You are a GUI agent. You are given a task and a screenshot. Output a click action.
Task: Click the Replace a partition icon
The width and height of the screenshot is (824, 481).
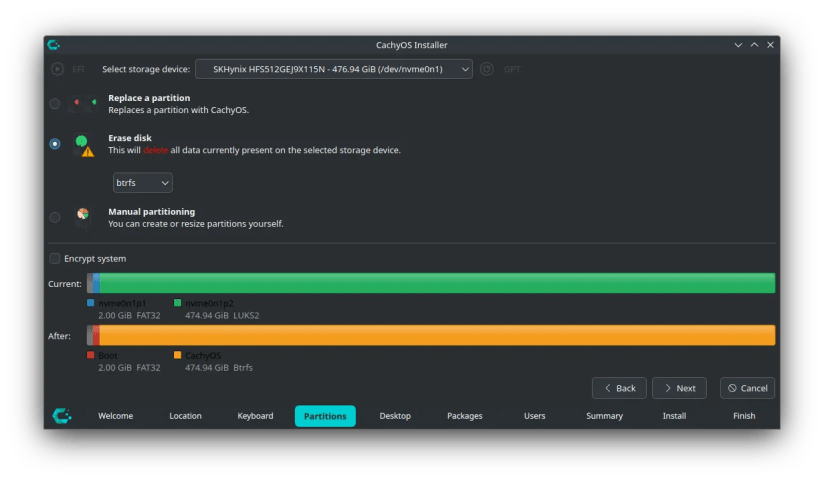pyautogui.click(x=84, y=103)
